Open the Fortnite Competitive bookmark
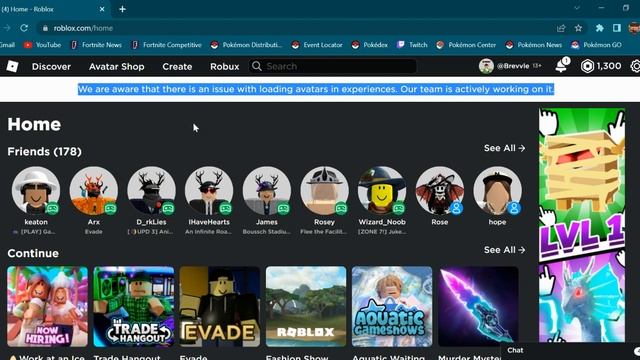This screenshot has height=360, width=640. pyautogui.click(x=167, y=45)
